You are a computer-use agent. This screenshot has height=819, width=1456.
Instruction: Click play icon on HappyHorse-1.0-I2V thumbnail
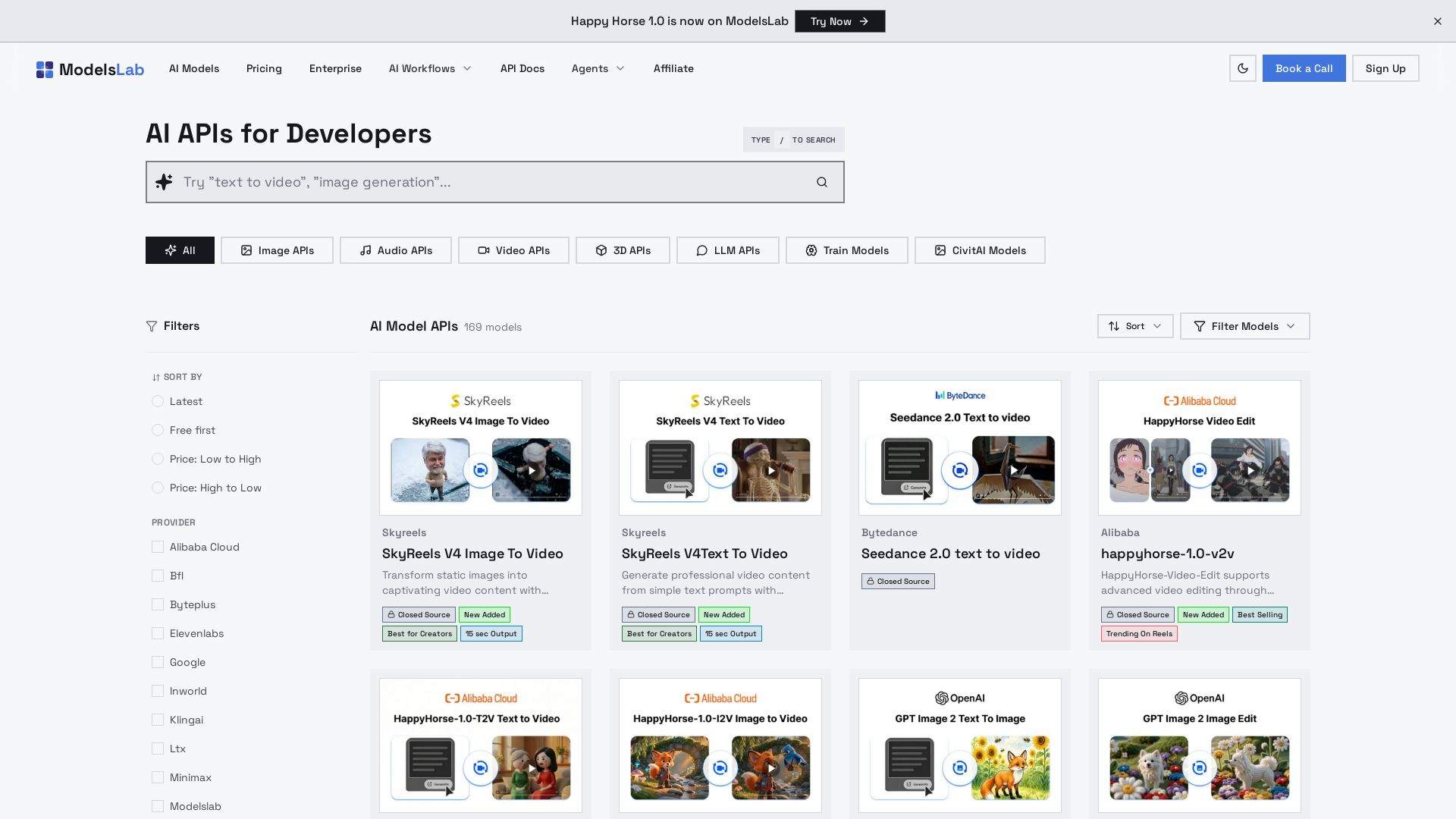[771, 768]
